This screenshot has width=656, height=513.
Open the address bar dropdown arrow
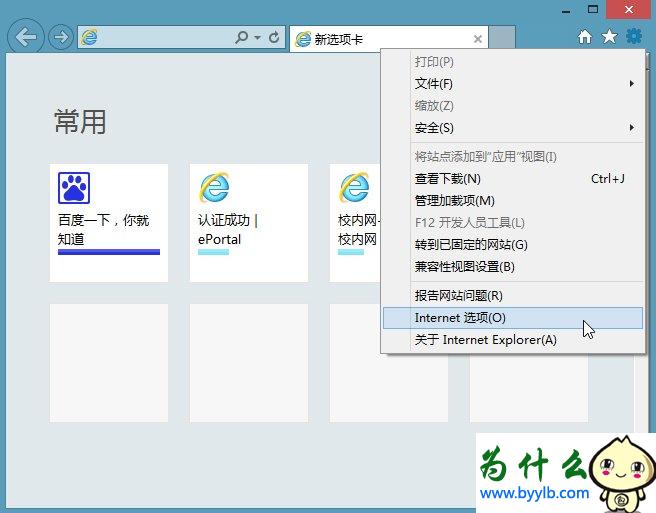click(257, 38)
